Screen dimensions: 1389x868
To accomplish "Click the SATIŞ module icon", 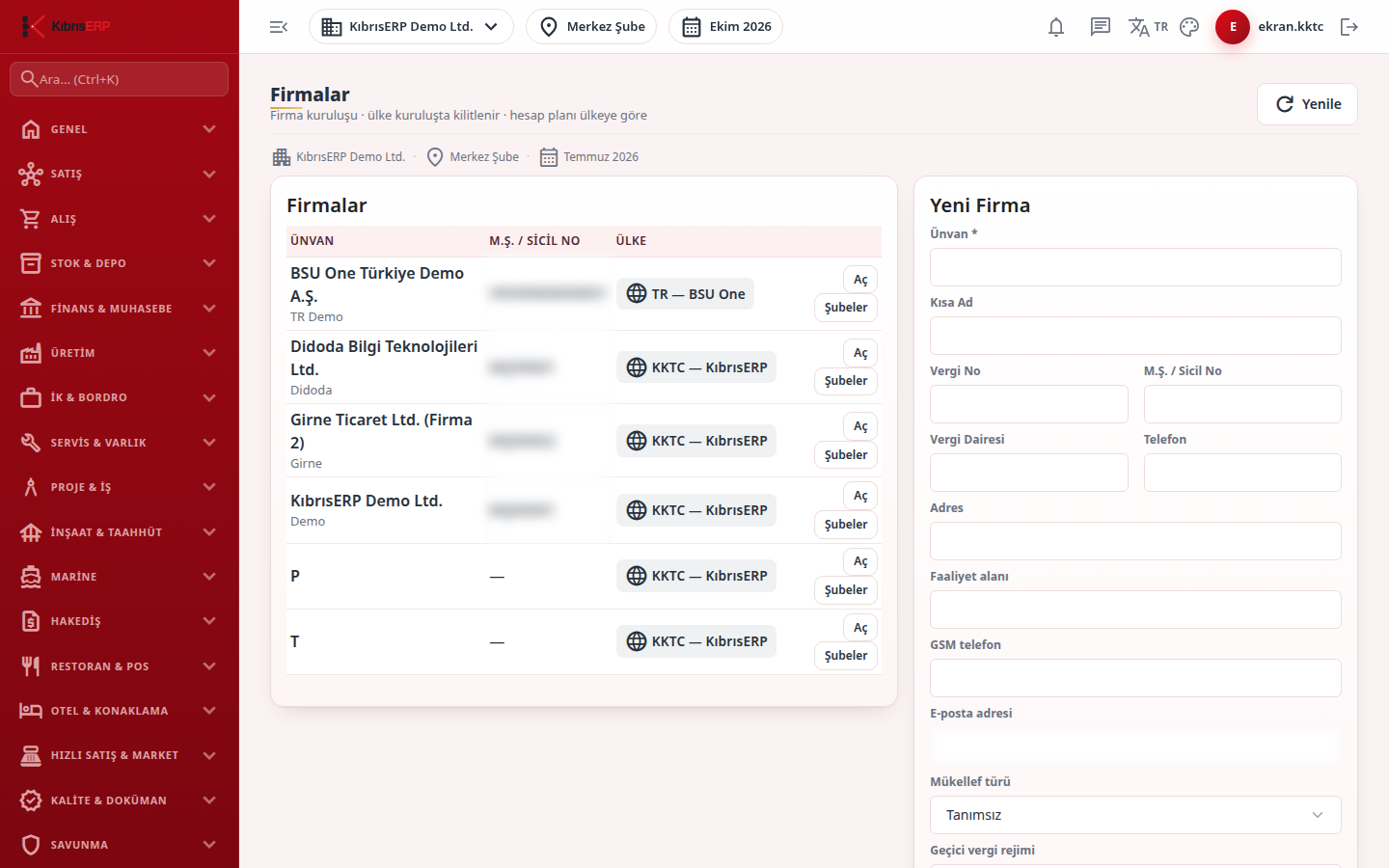I will tap(31, 174).
